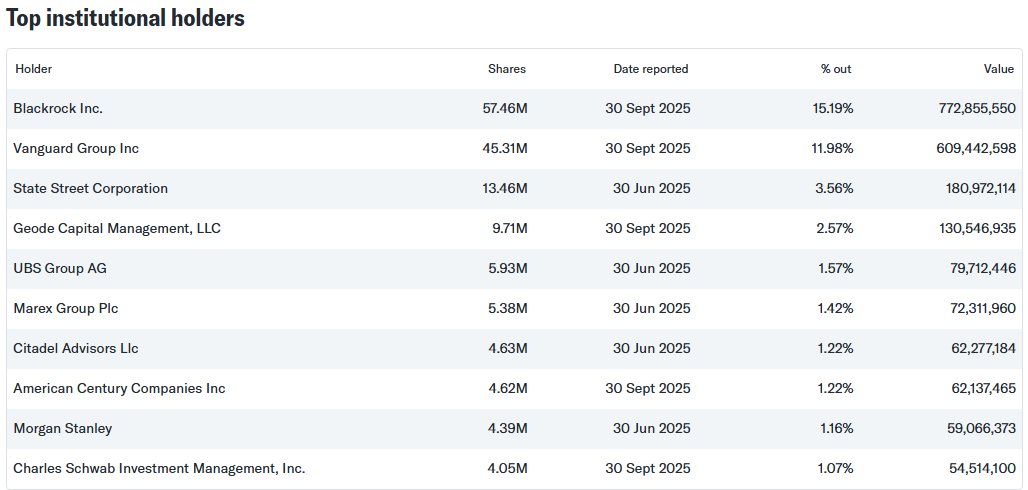Viewport: 1028px width, 490px height.
Task: Click the 9.71M shares value
Action: (x=508, y=229)
